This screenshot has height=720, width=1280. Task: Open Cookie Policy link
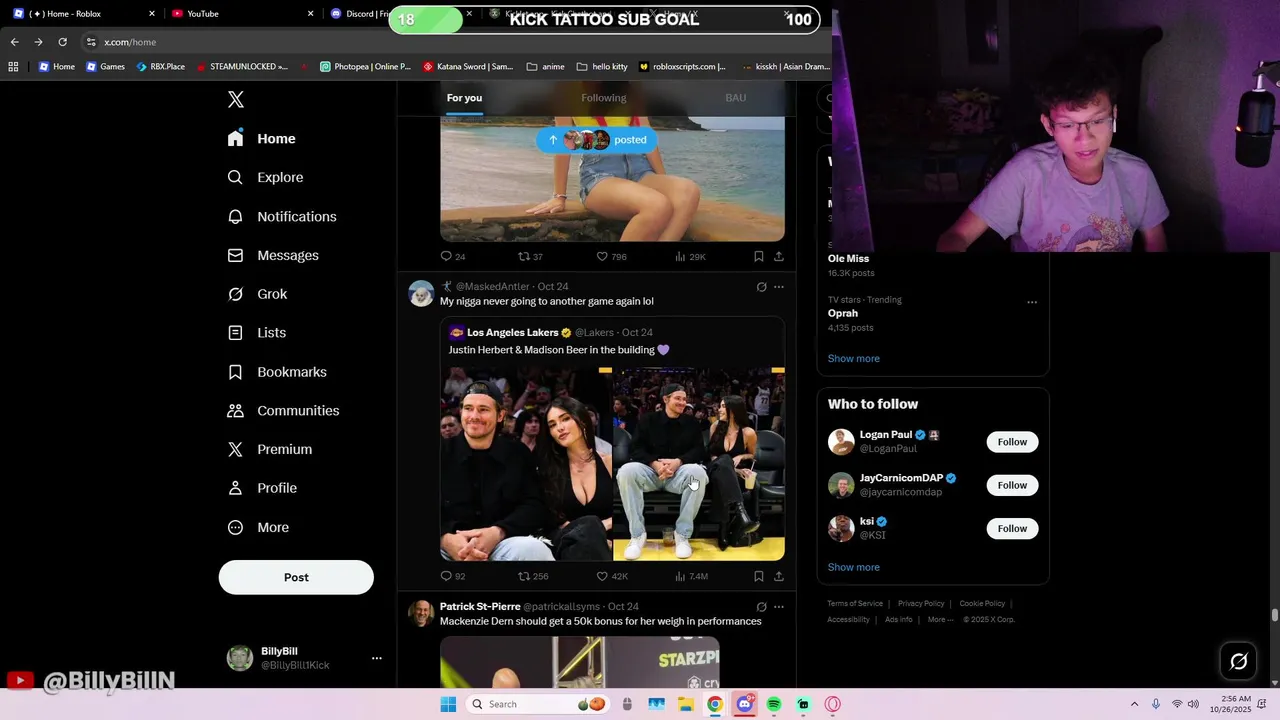(x=982, y=604)
